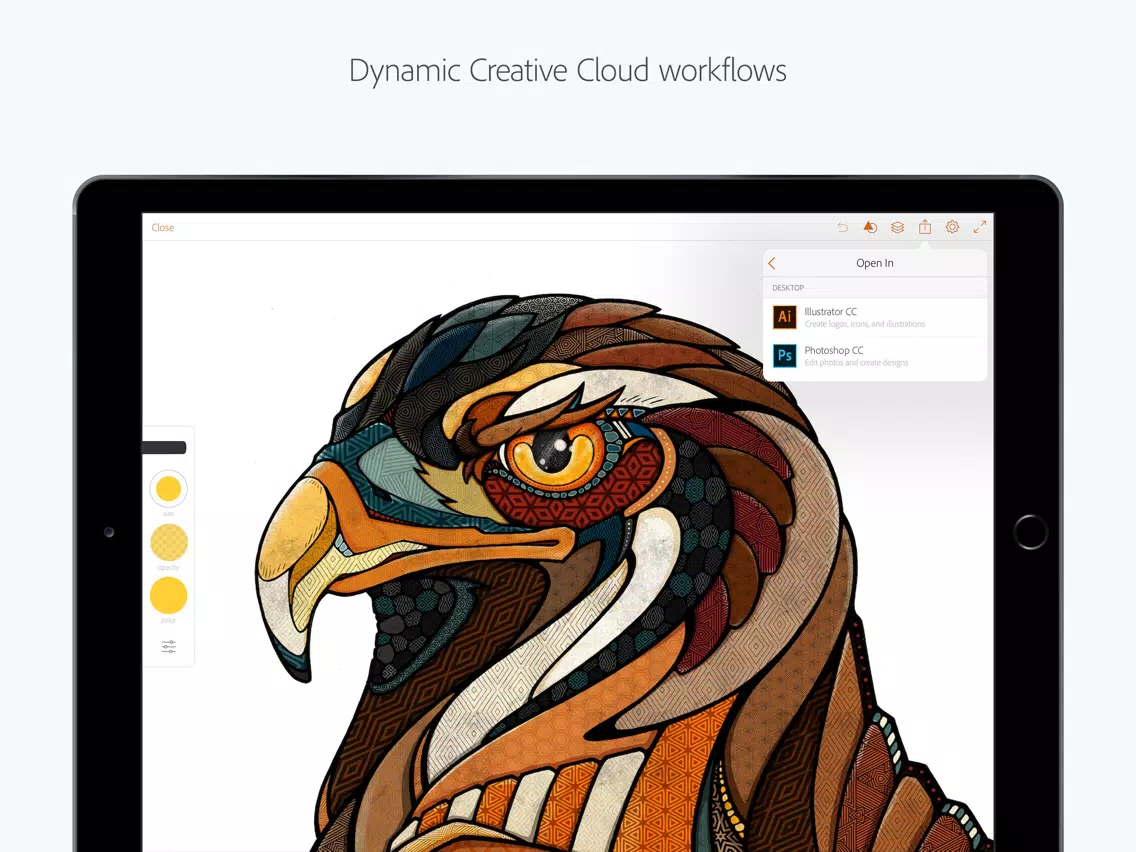Click the share export icon
Viewport: 1136px width, 852px height.
coord(925,227)
